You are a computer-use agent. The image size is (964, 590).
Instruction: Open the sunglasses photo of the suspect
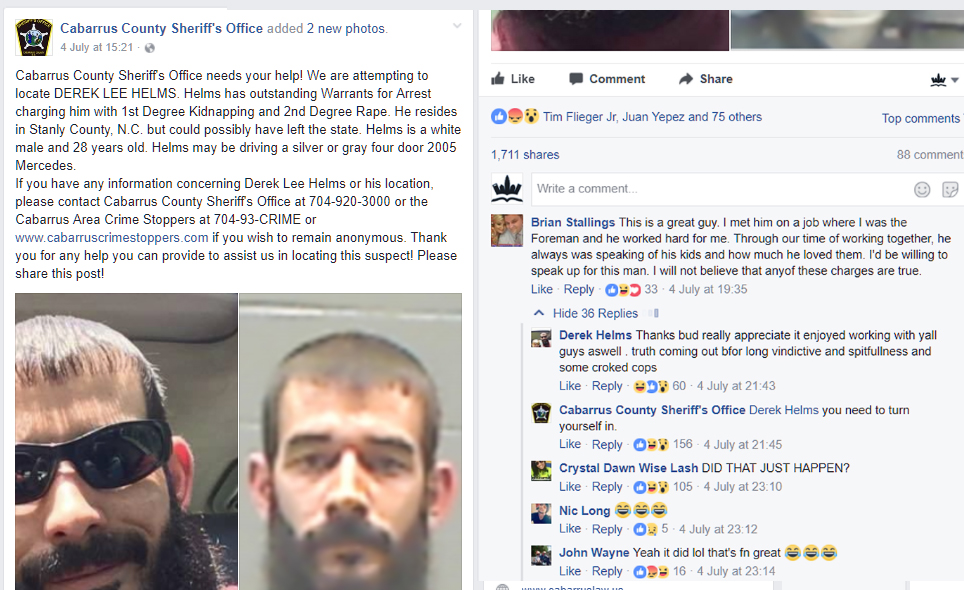click(x=126, y=441)
